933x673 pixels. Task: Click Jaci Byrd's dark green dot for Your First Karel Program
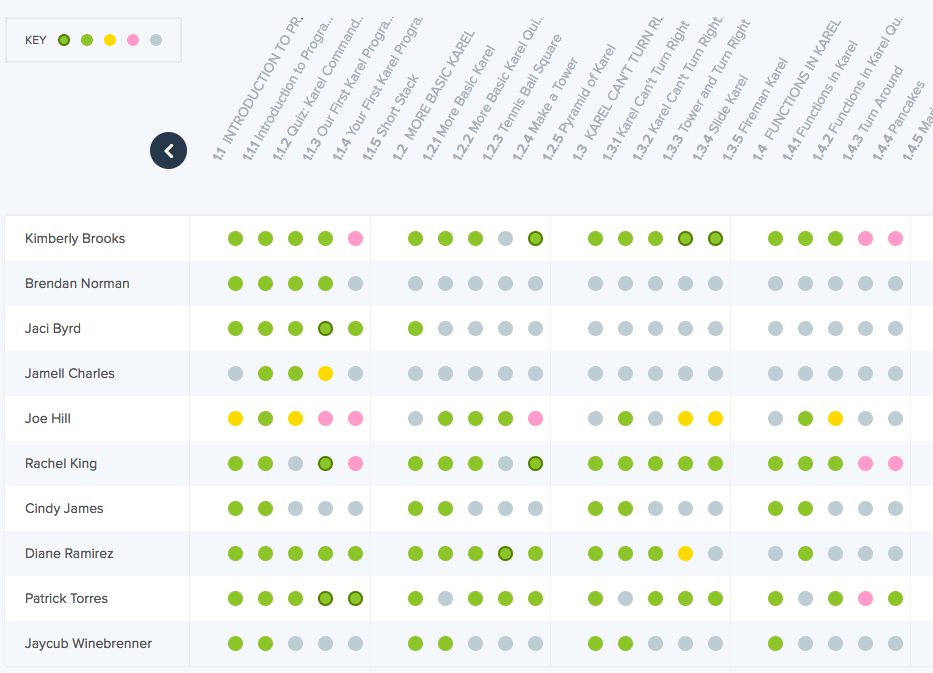coord(325,328)
